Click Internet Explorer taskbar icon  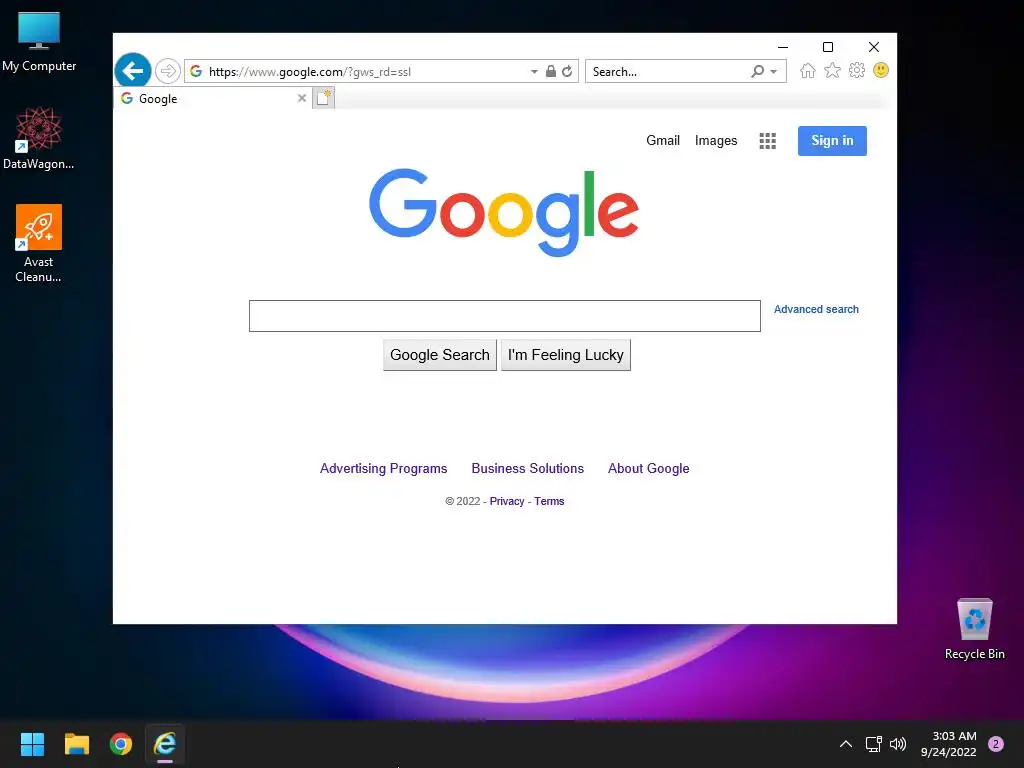(165, 744)
